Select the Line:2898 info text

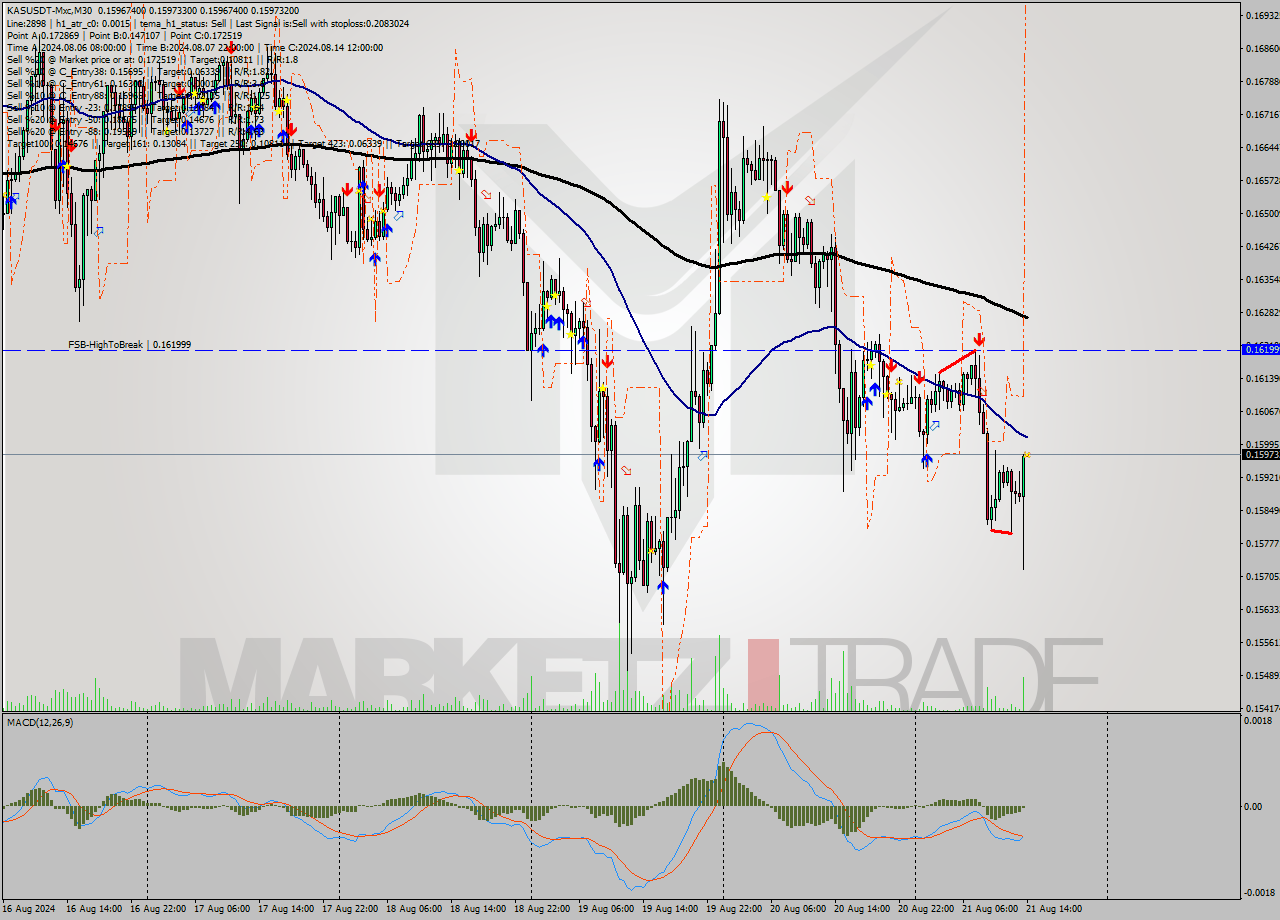[x=28, y=23]
